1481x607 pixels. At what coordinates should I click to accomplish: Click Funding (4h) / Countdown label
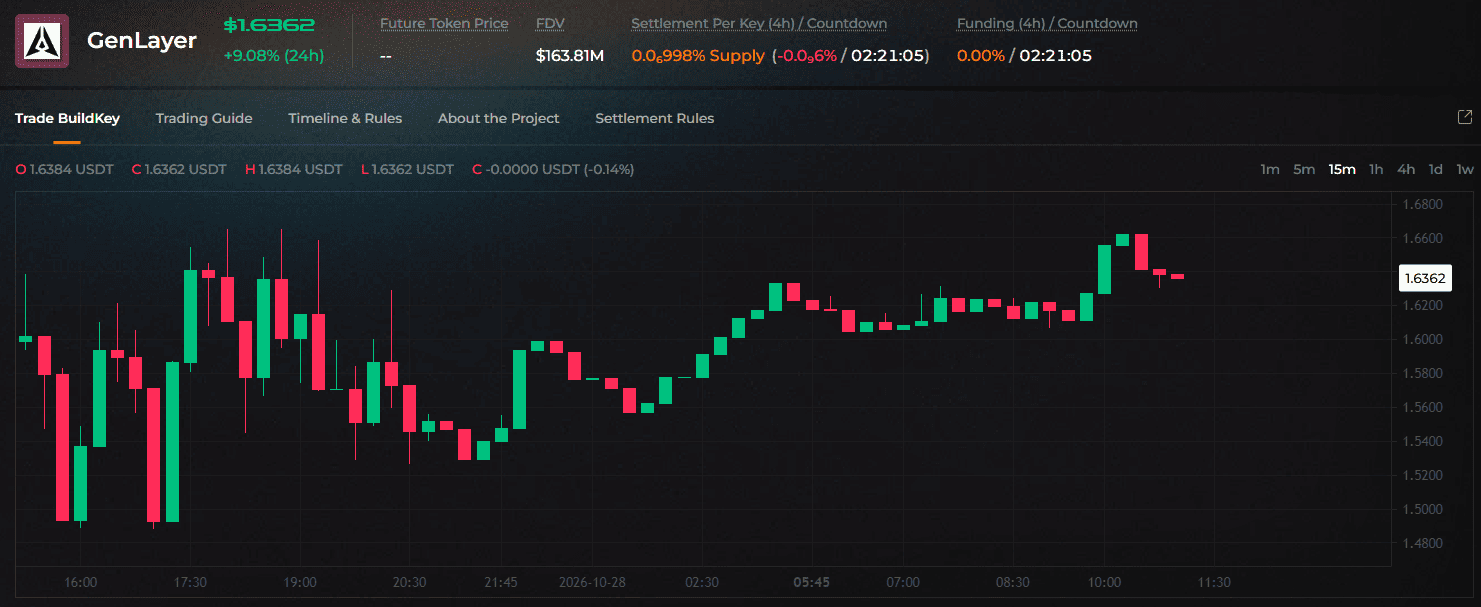pyautogui.click(x=1047, y=23)
